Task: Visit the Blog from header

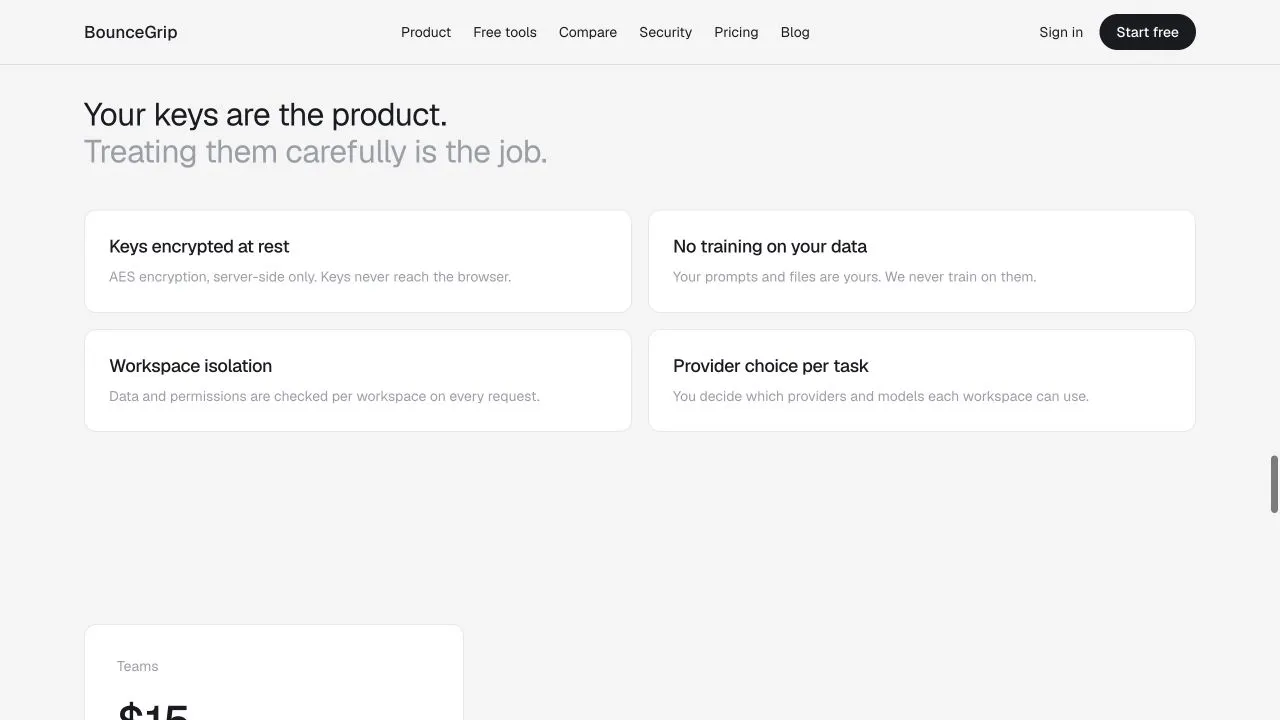Action: (795, 32)
